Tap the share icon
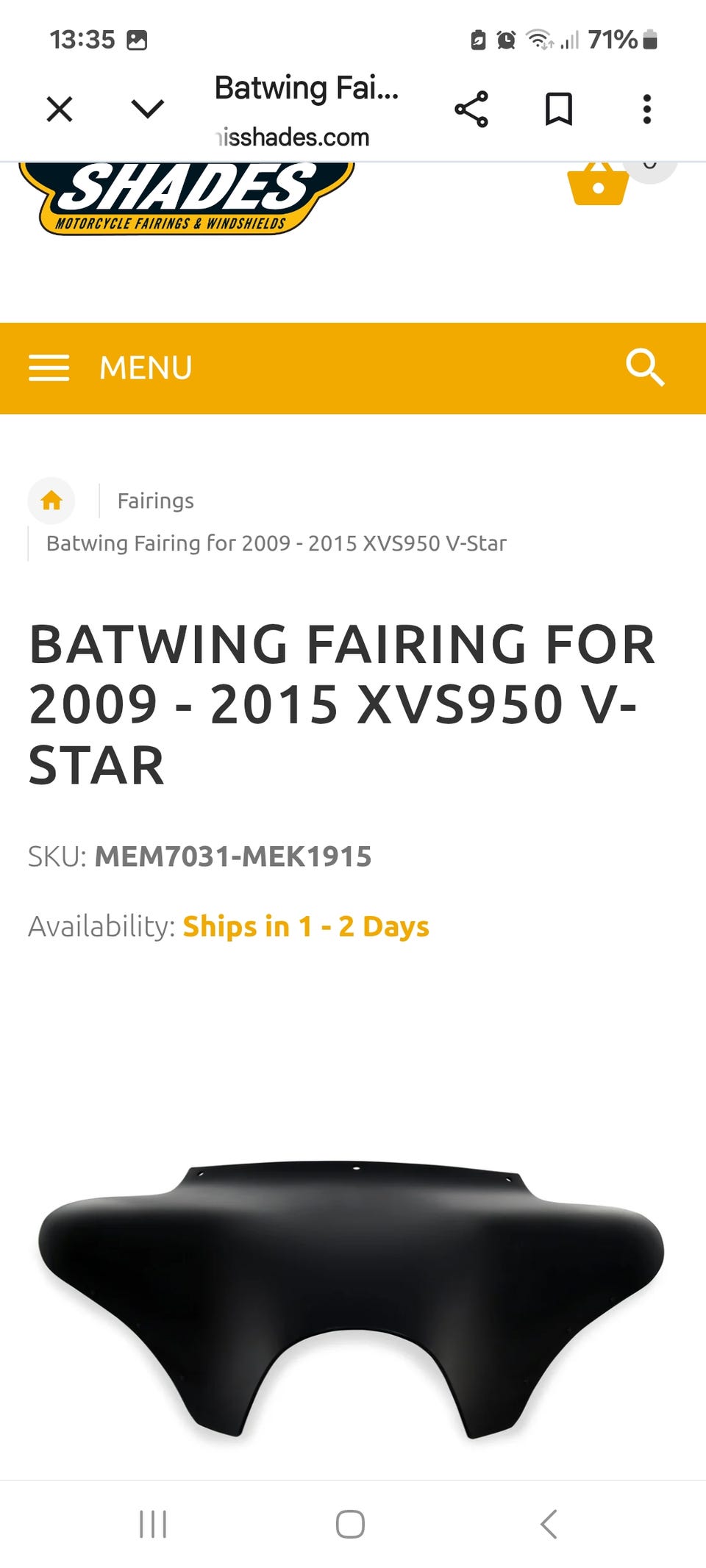The image size is (706, 1568). (x=471, y=110)
